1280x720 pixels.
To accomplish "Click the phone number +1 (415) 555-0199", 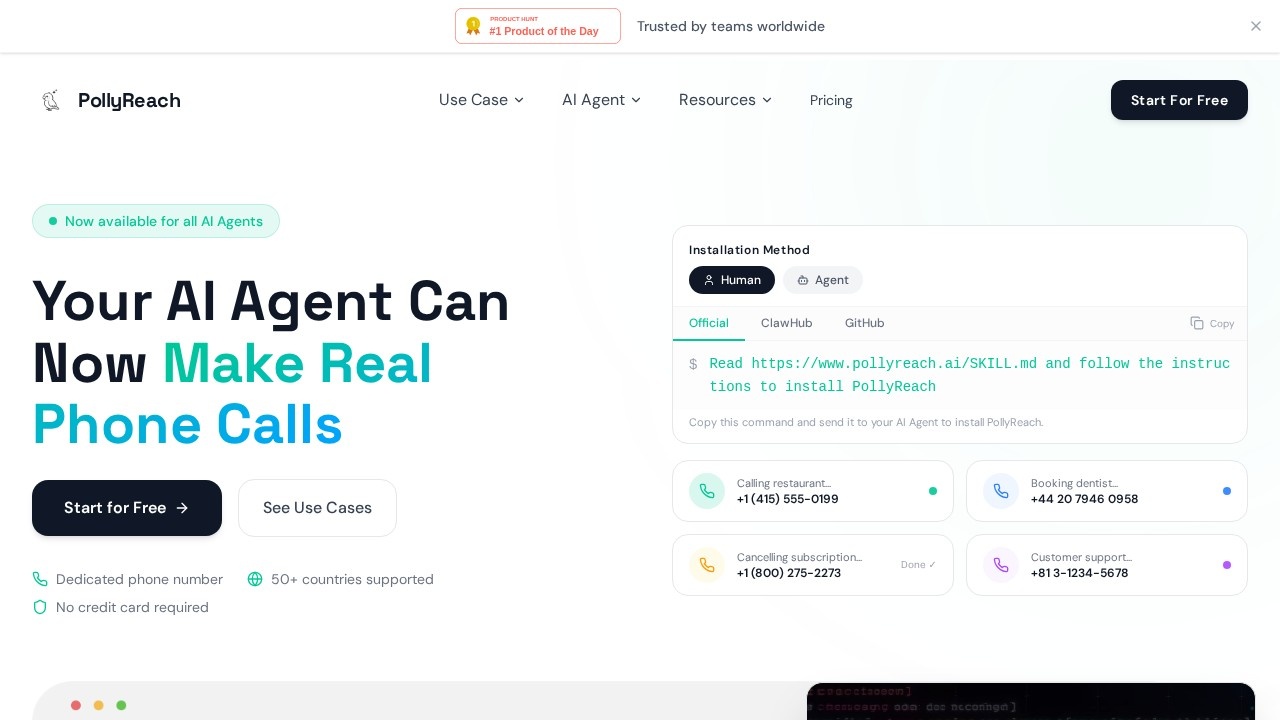I will 788,499.
